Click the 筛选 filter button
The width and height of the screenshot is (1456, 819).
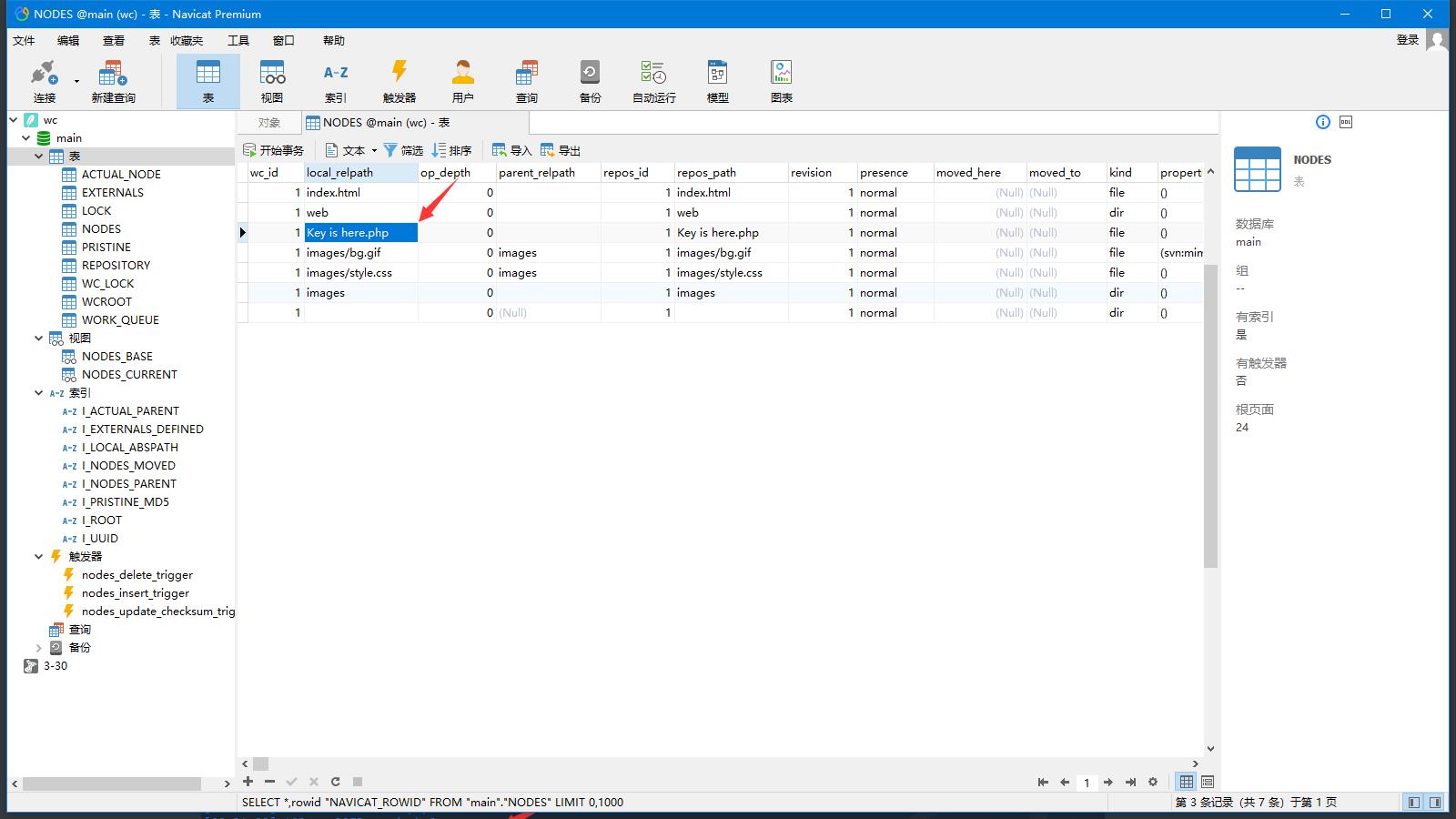(x=403, y=150)
